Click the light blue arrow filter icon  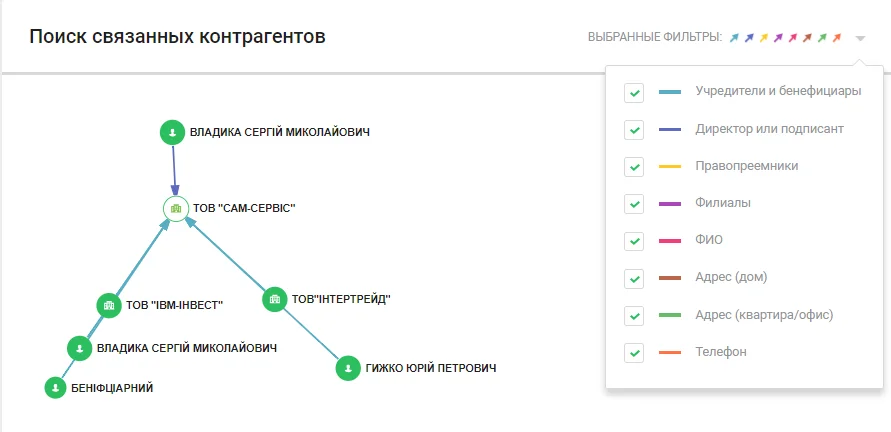click(x=734, y=38)
